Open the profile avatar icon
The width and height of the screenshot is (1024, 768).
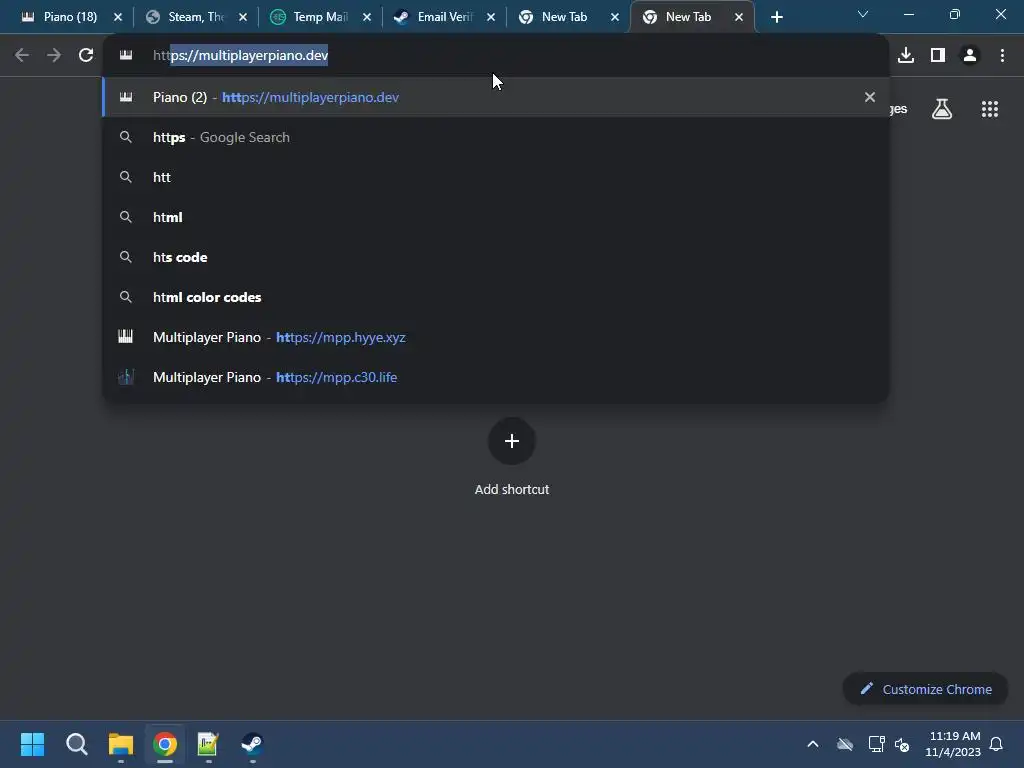[970, 56]
